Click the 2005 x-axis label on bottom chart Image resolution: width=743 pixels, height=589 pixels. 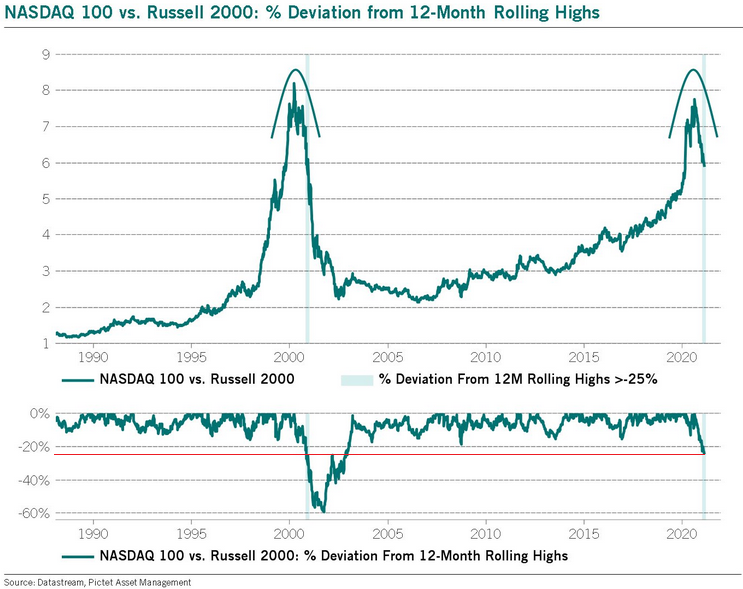388,534
